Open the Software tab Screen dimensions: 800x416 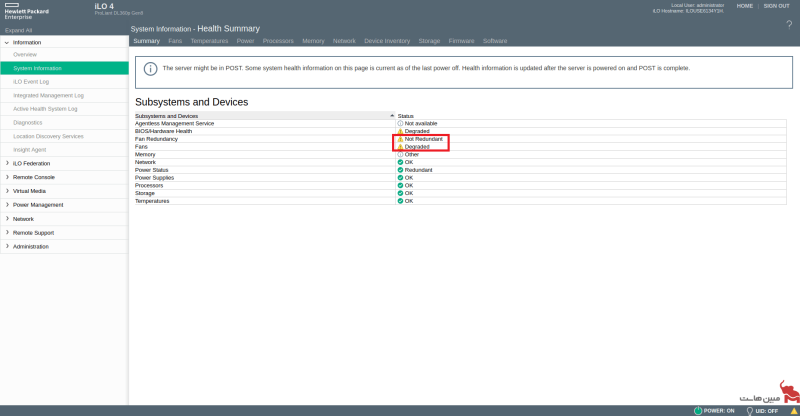coord(495,41)
